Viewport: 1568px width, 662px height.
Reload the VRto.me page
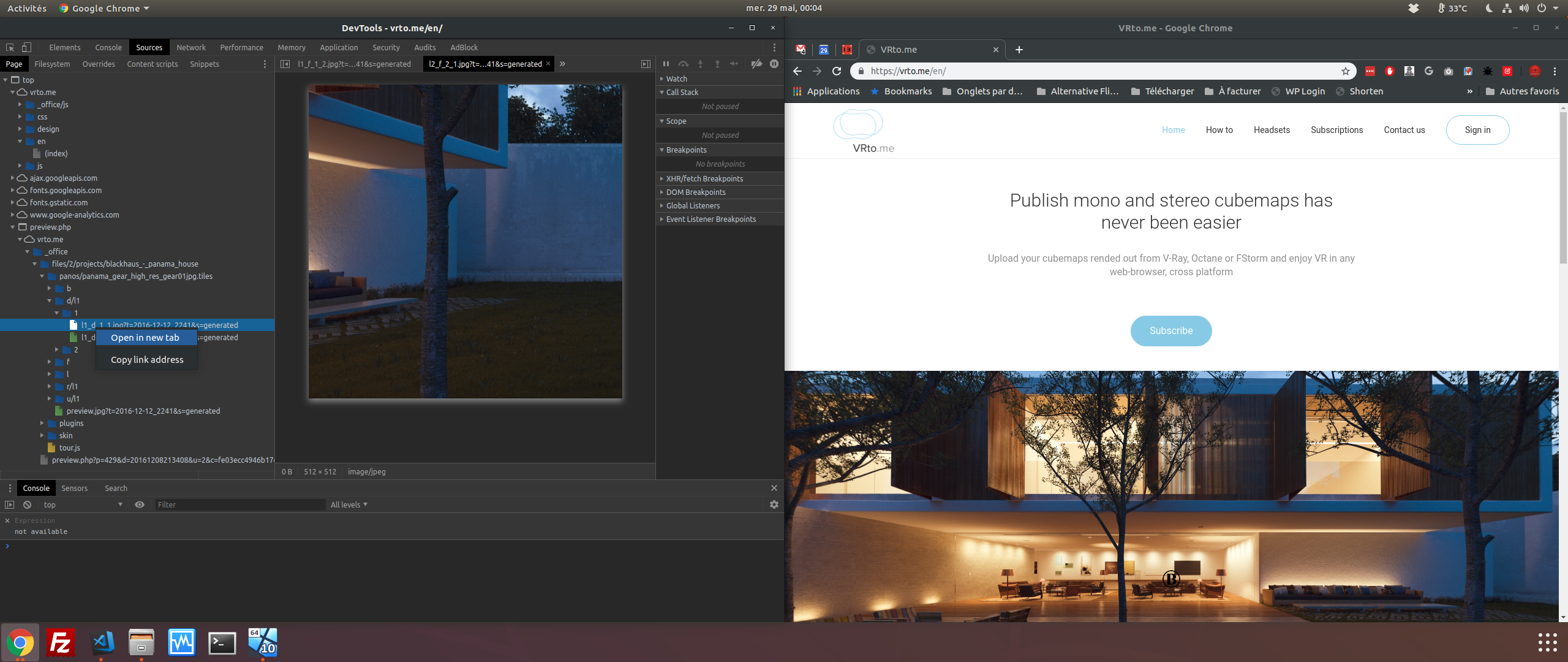click(x=837, y=71)
